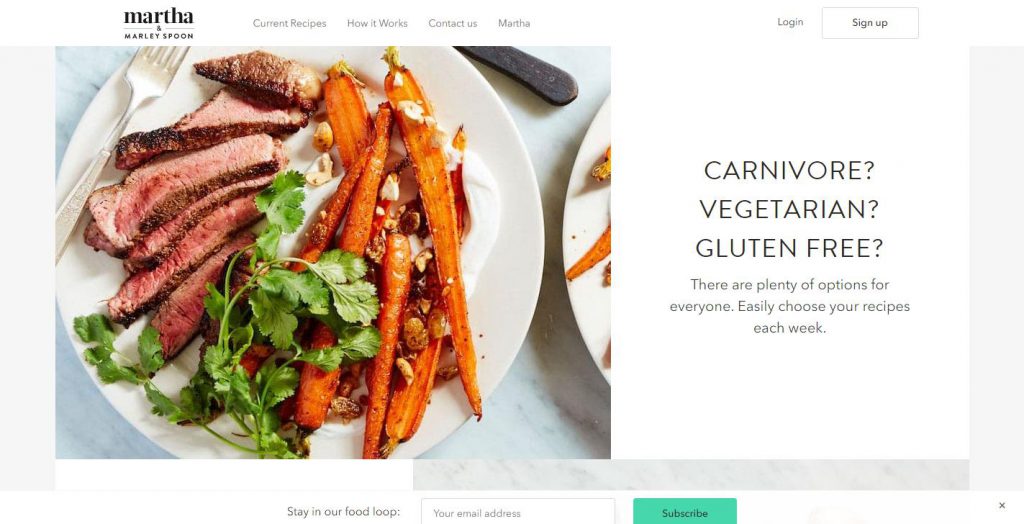Image resolution: width=1024 pixels, height=524 pixels.
Task: Close the newsletter bar with the X
Action: [1002, 505]
